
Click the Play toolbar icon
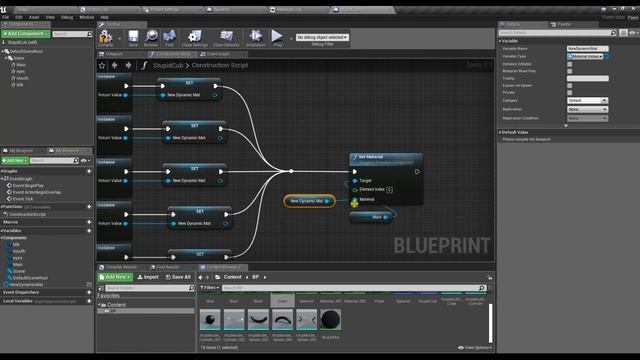(x=277, y=37)
